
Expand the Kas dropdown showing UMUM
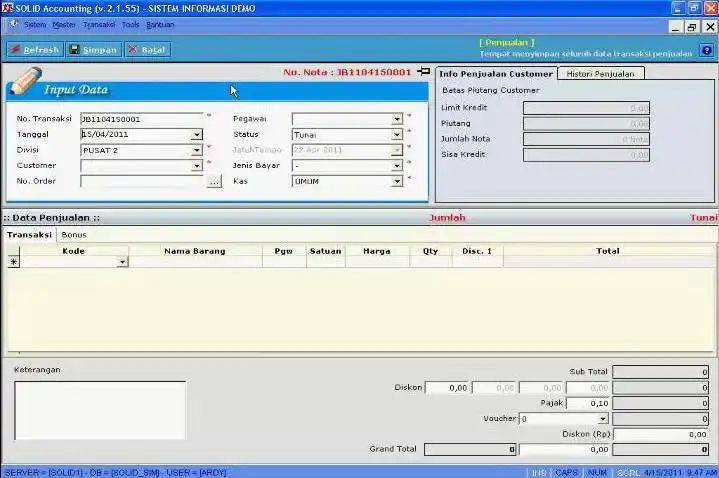[x=397, y=181]
